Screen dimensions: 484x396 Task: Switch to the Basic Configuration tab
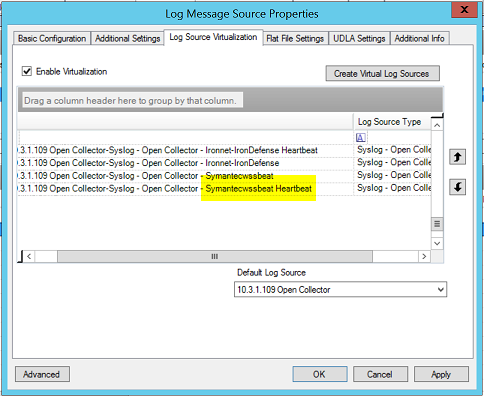coord(52,39)
